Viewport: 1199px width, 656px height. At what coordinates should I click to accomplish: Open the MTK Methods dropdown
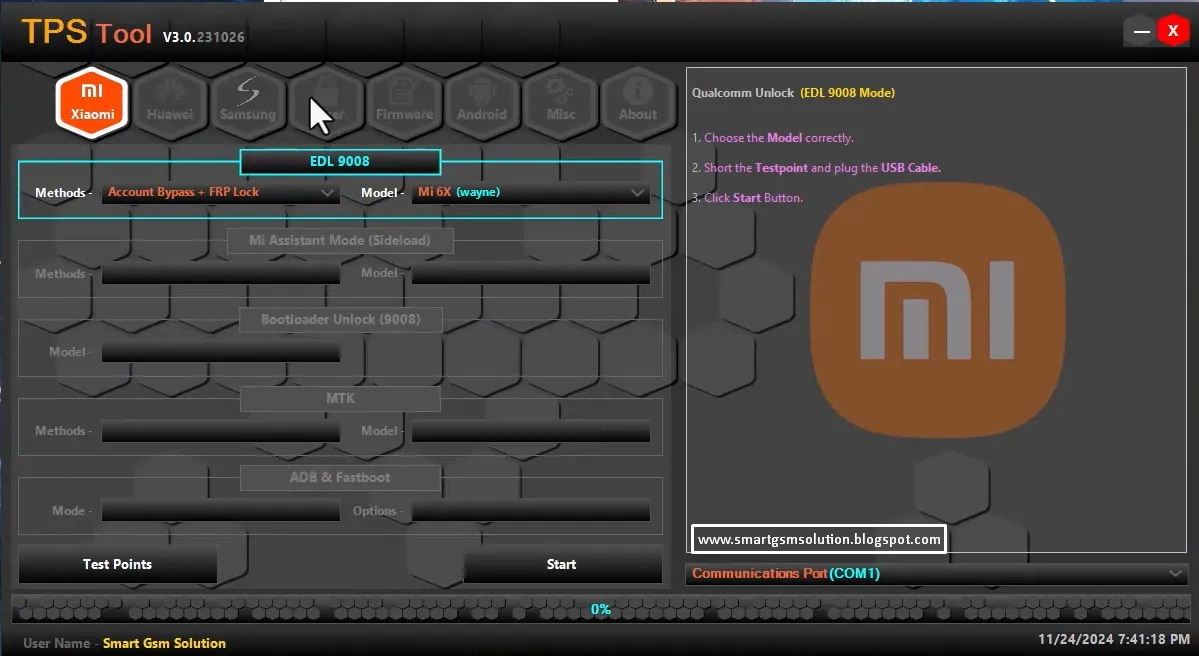tap(220, 431)
